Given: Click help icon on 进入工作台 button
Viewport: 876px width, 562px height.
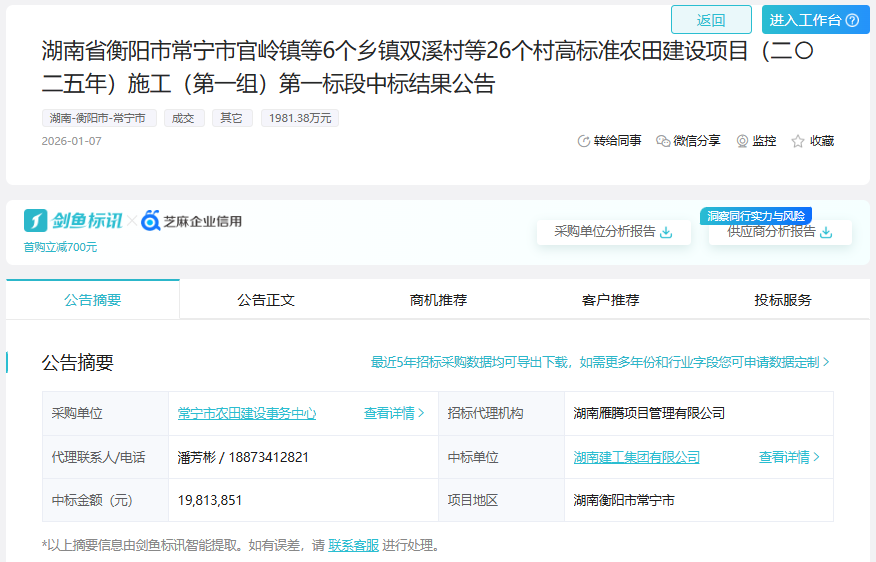Looking at the screenshot, I should tap(852, 20).
